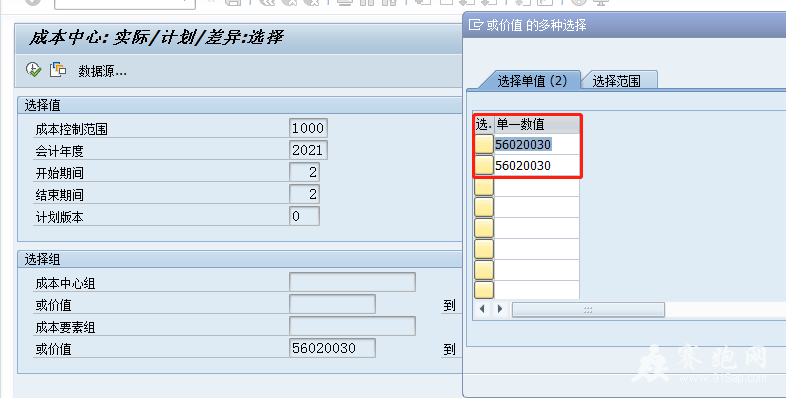Click the 成本要素组 label

coord(65,328)
